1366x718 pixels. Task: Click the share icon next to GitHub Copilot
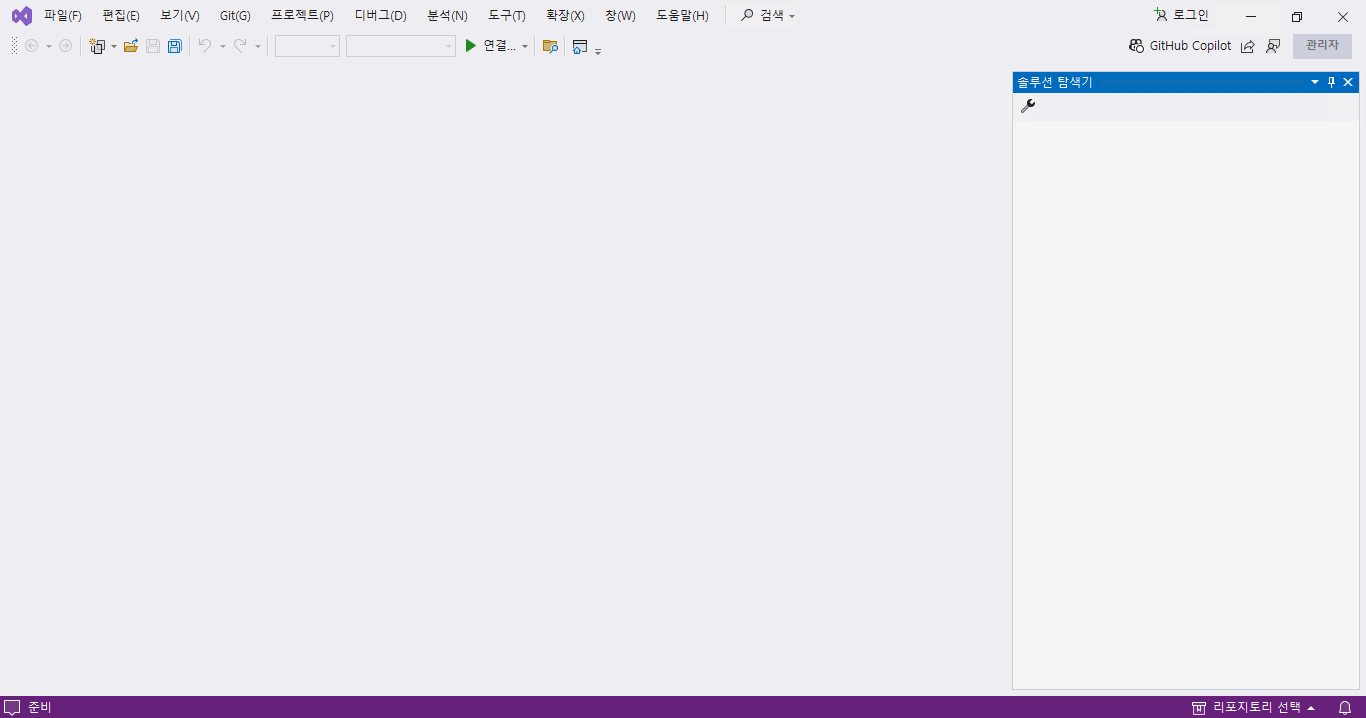coord(1248,46)
